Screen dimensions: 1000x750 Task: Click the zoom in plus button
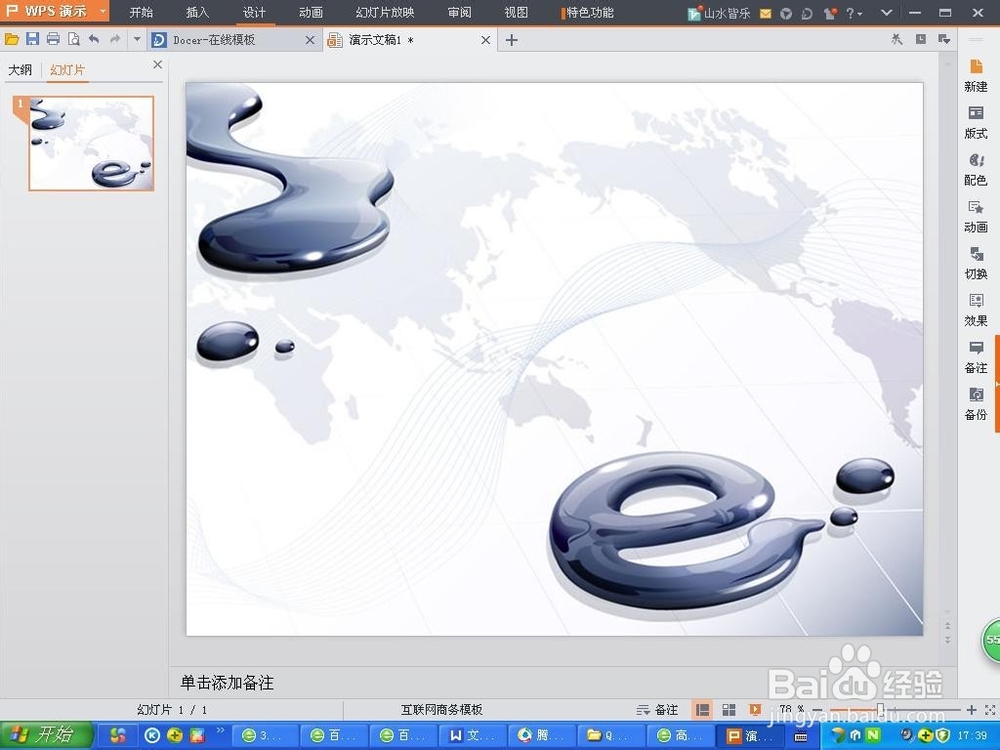(x=971, y=710)
